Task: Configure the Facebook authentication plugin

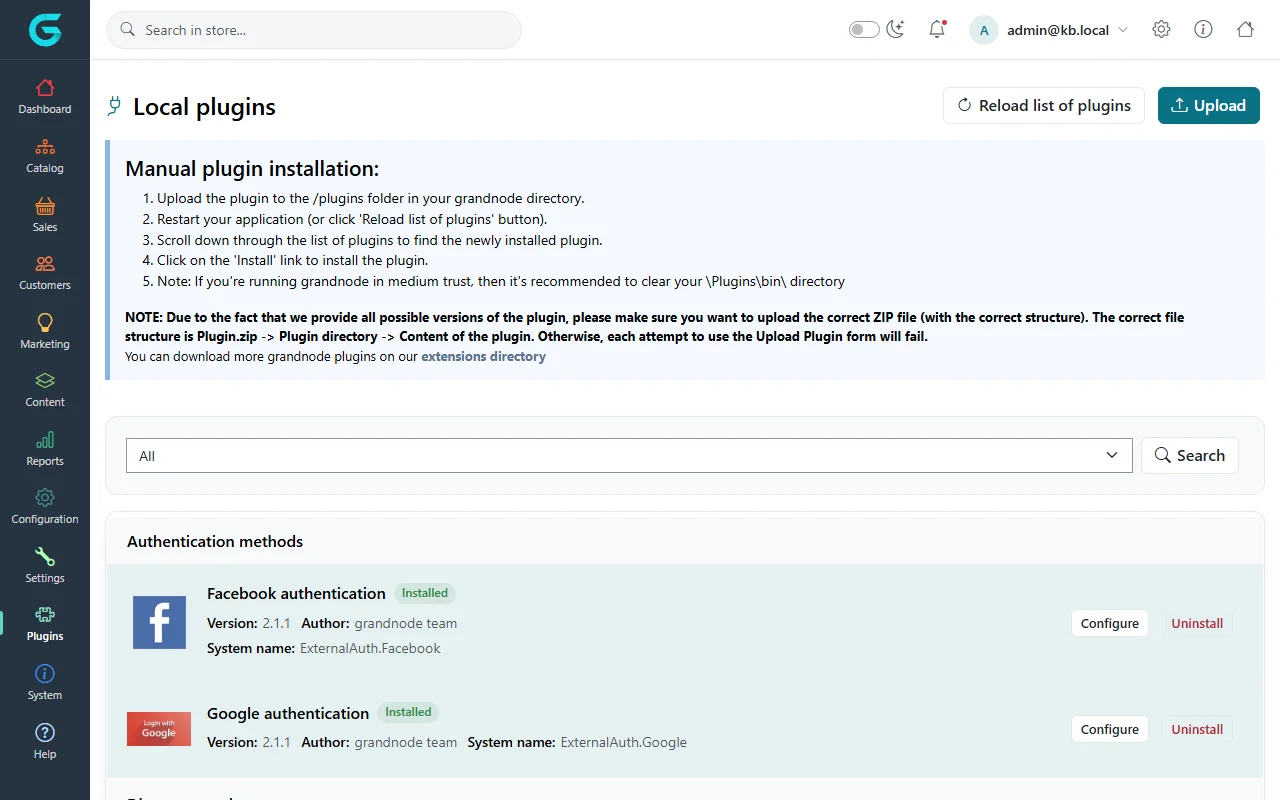Action: click(x=1110, y=623)
